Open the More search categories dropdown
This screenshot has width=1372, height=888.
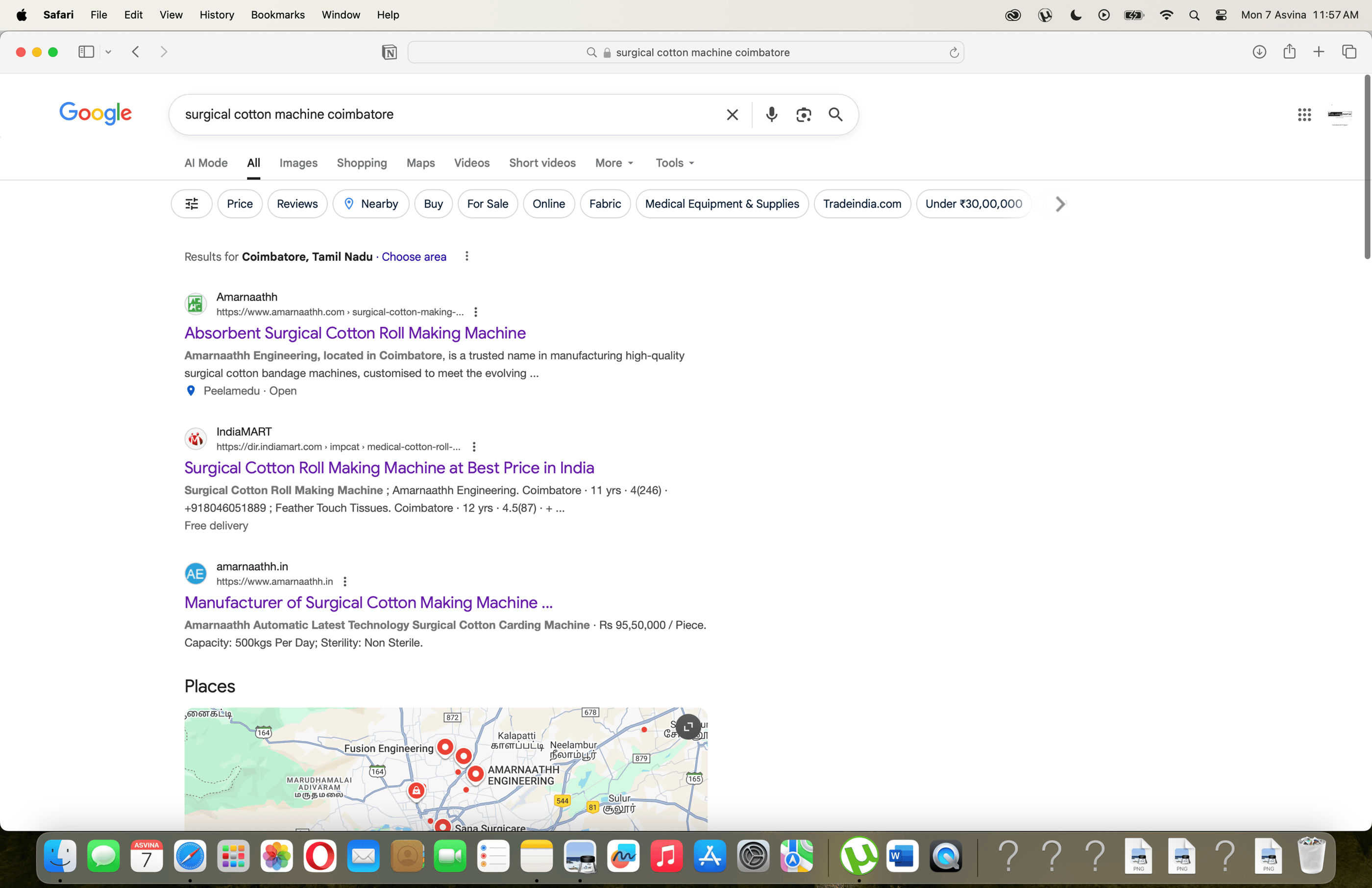pyautogui.click(x=613, y=163)
